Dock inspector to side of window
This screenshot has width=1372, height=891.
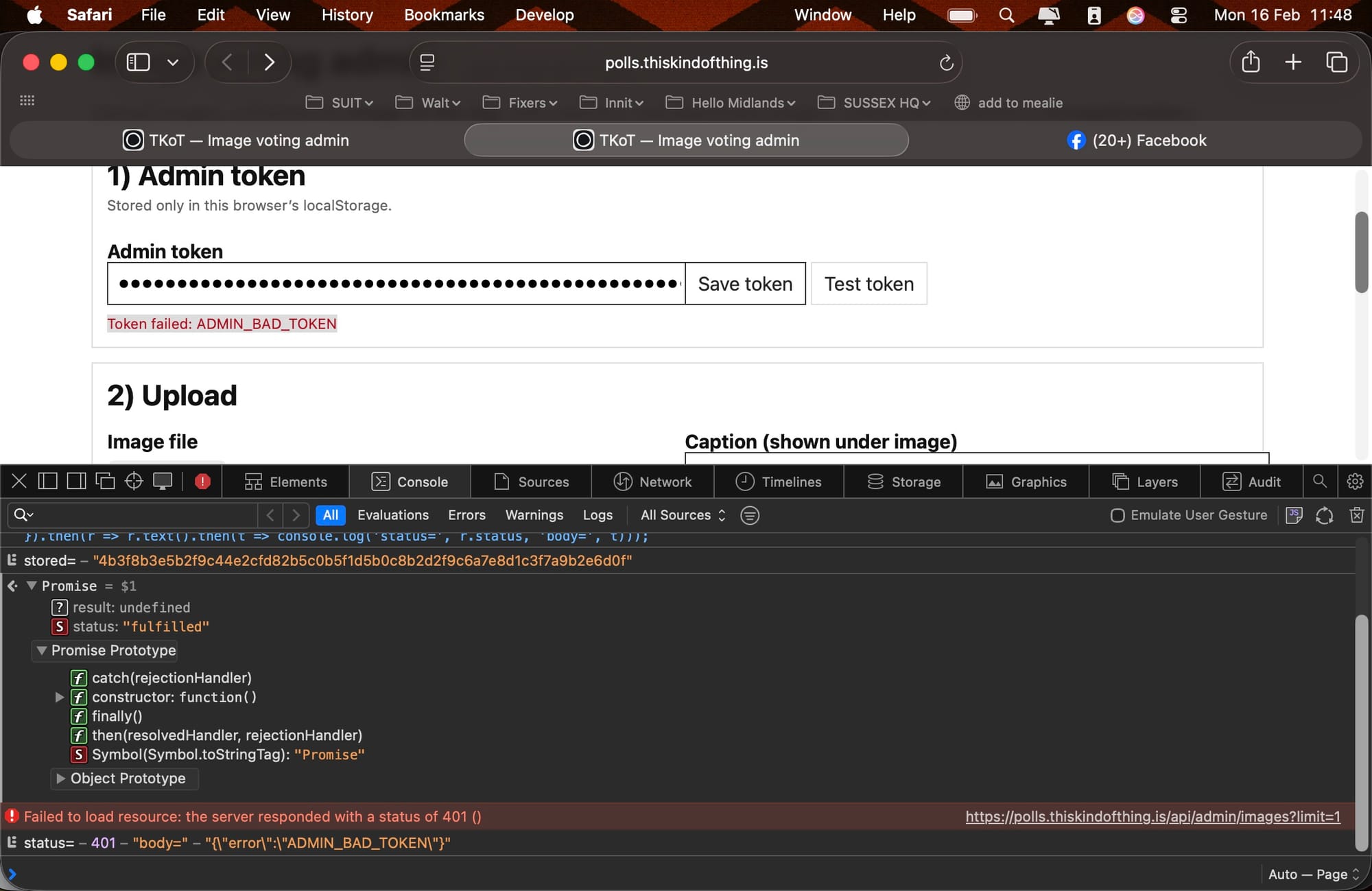tap(76, 482)
